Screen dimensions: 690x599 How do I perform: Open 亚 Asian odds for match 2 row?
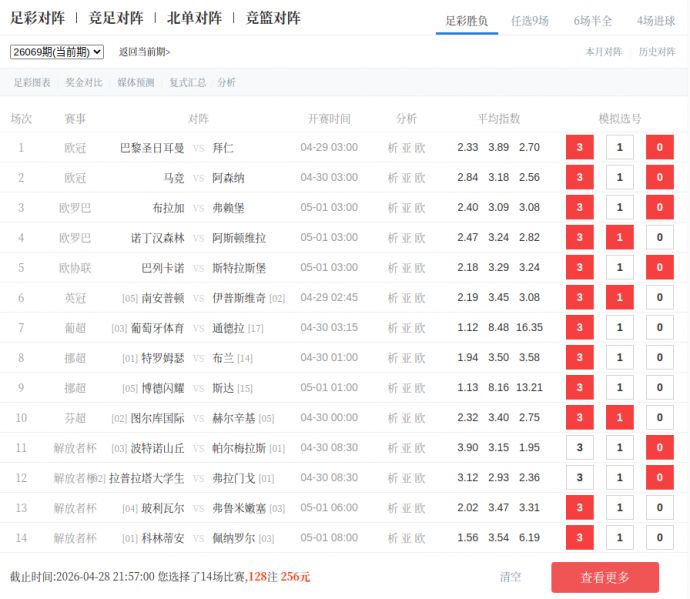[406, 177]
